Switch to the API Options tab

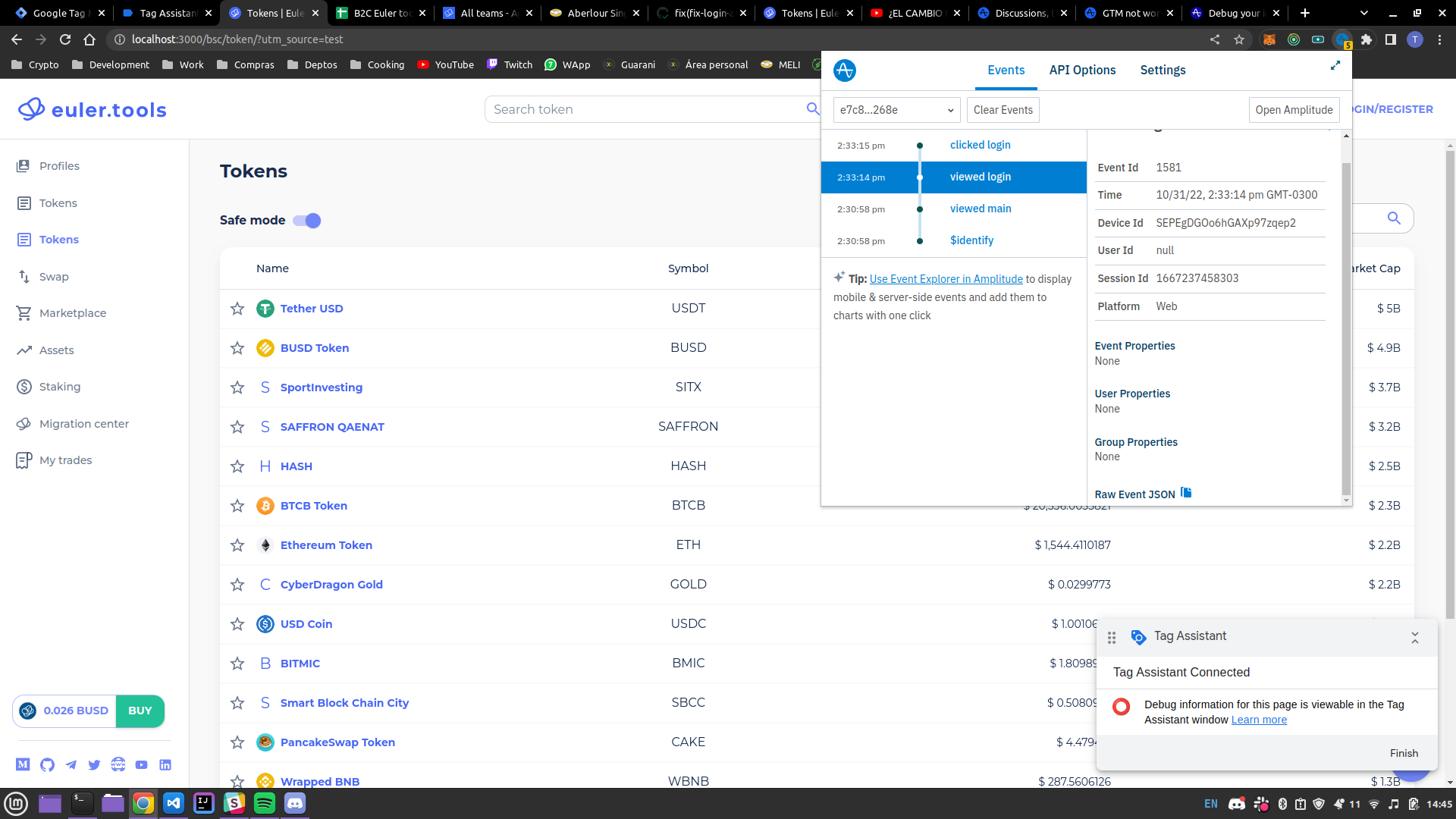click(x=1082, y=70)
